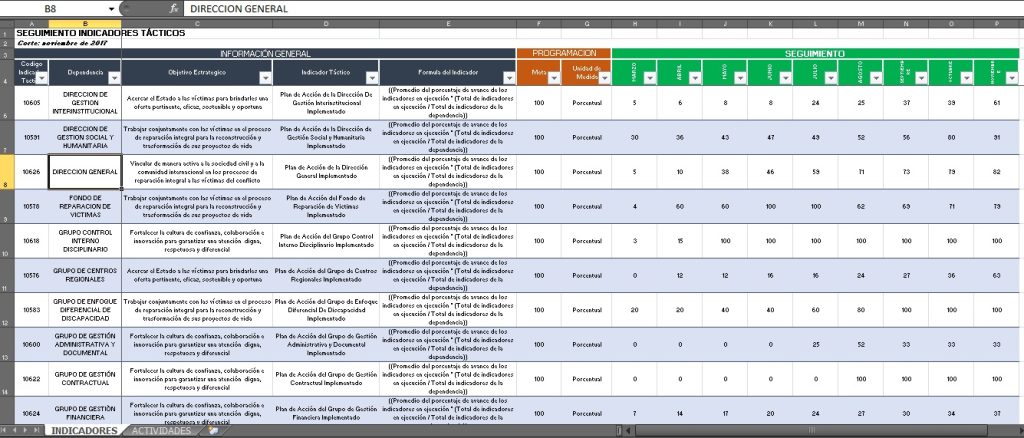Select the PROGRAMACION header cell
The width and height of the screenshot is (1024, 438).
[564, 54]
